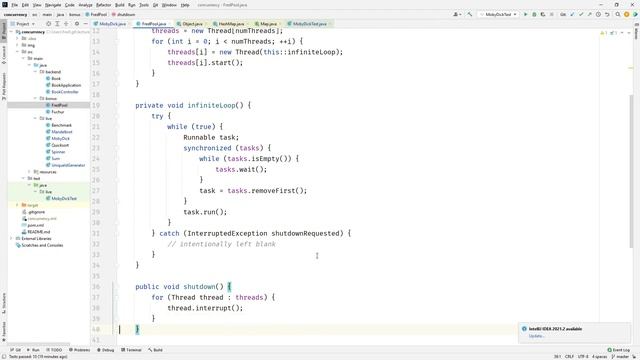This screenshot has width=640, height=360.
Task: Click the CRLF line separator status entry
Action: (x=569, y=357)
